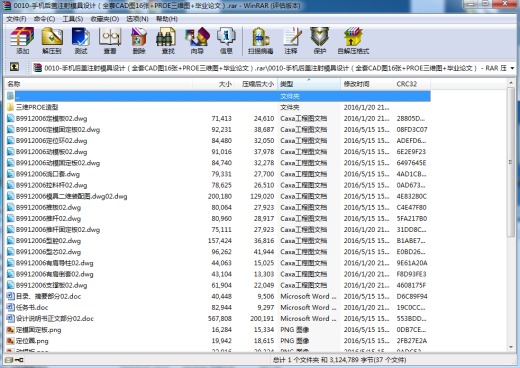Click CRC32 value 4E83280C
This screenshot has width=520, height=368.
[412, 196]
